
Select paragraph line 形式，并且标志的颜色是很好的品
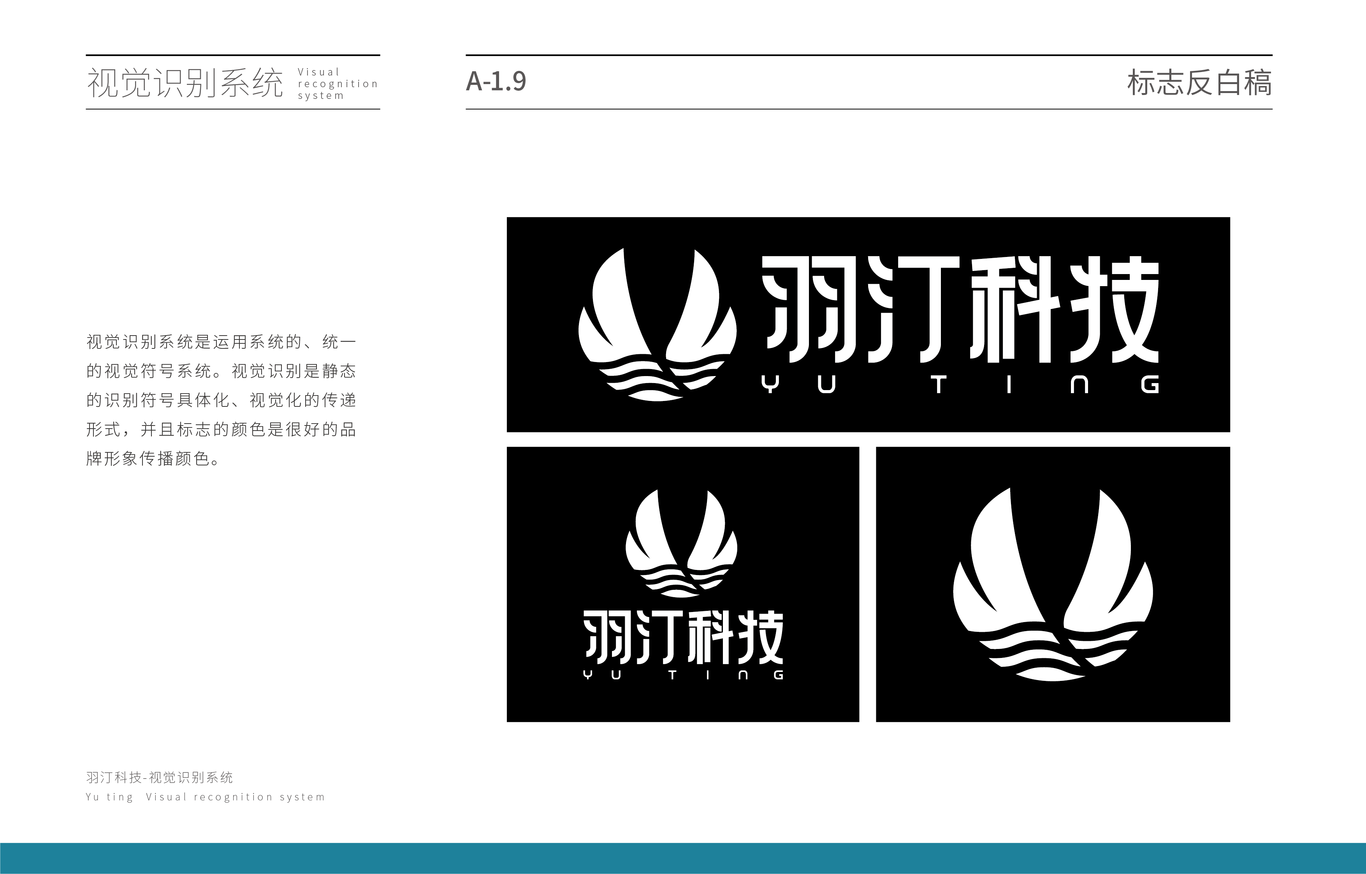click(221, 431)
